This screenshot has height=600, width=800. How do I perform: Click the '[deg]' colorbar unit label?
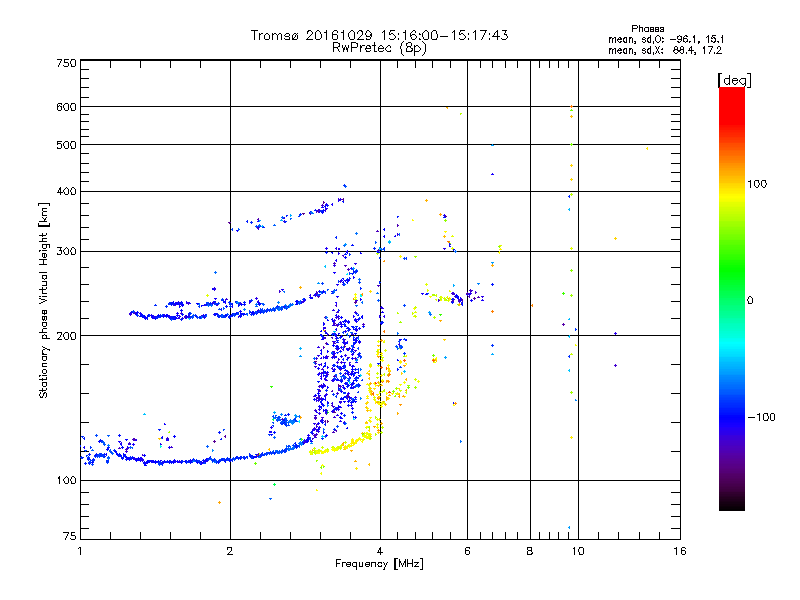[x=734, y=80]
